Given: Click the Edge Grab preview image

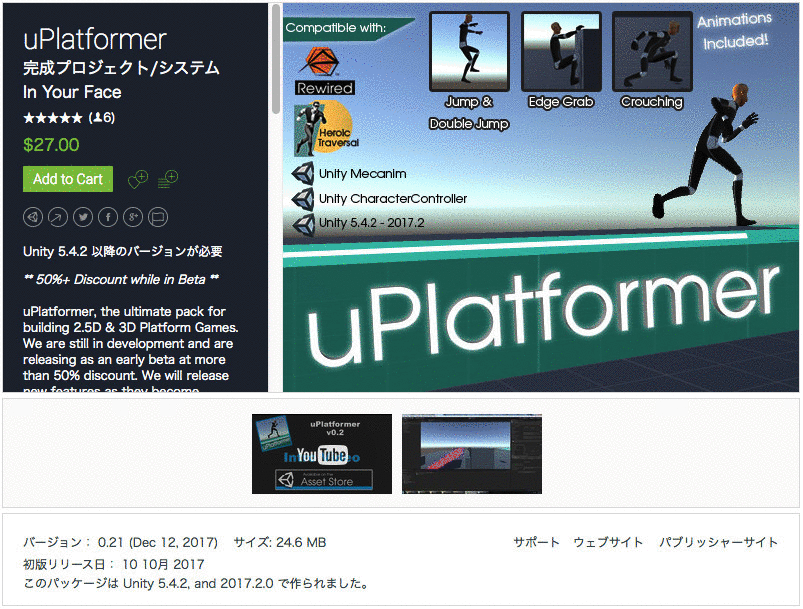Looking at the screenshot, I should point(561,52).
